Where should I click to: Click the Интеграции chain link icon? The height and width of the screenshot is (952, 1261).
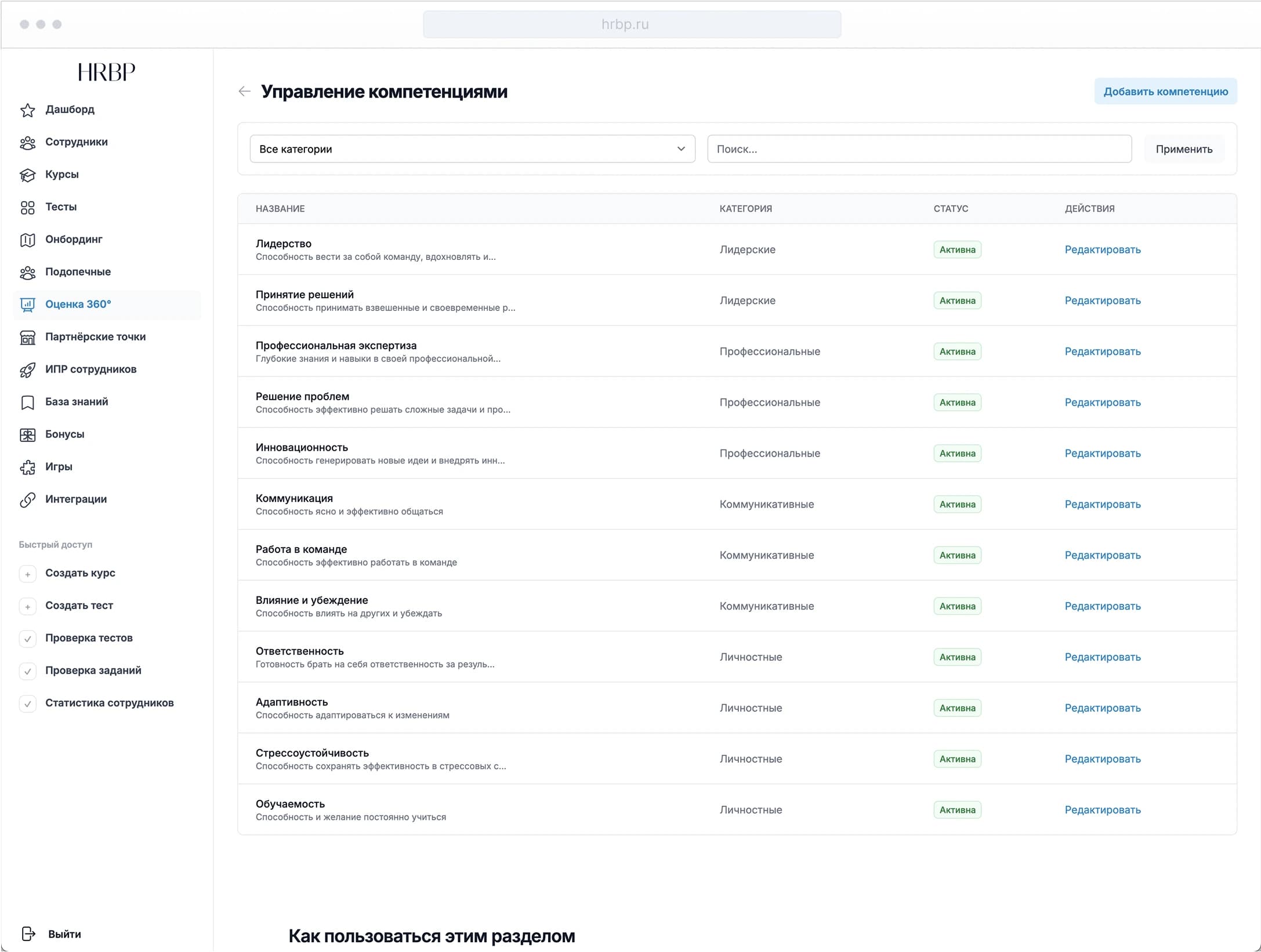(27, 499)
